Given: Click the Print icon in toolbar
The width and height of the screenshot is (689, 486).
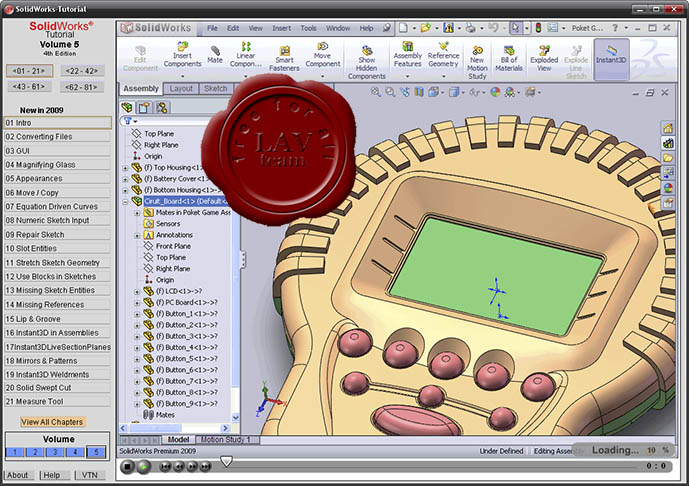Looking at the screenshot, I should [471, 28].
